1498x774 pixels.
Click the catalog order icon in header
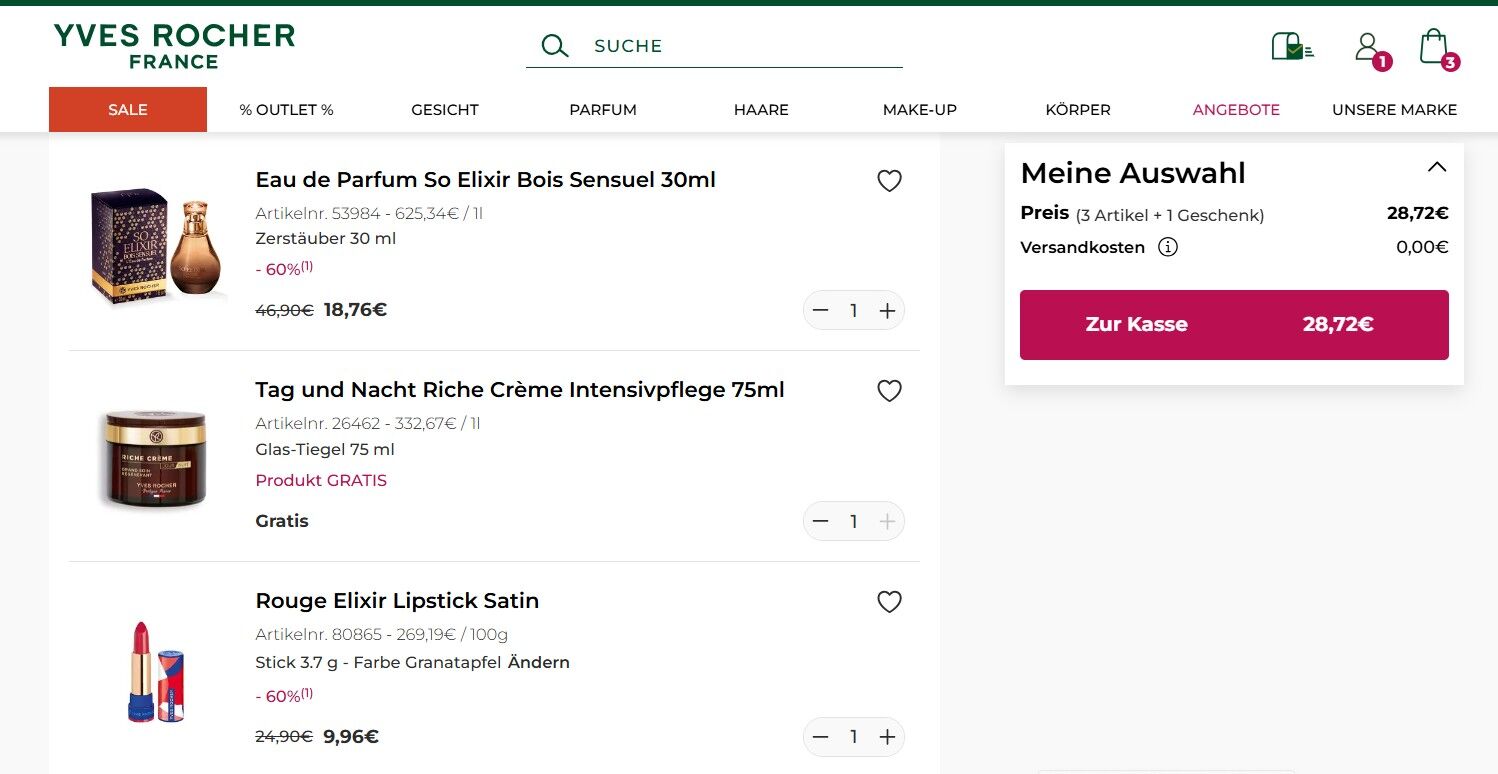[x=1291, y=47]
